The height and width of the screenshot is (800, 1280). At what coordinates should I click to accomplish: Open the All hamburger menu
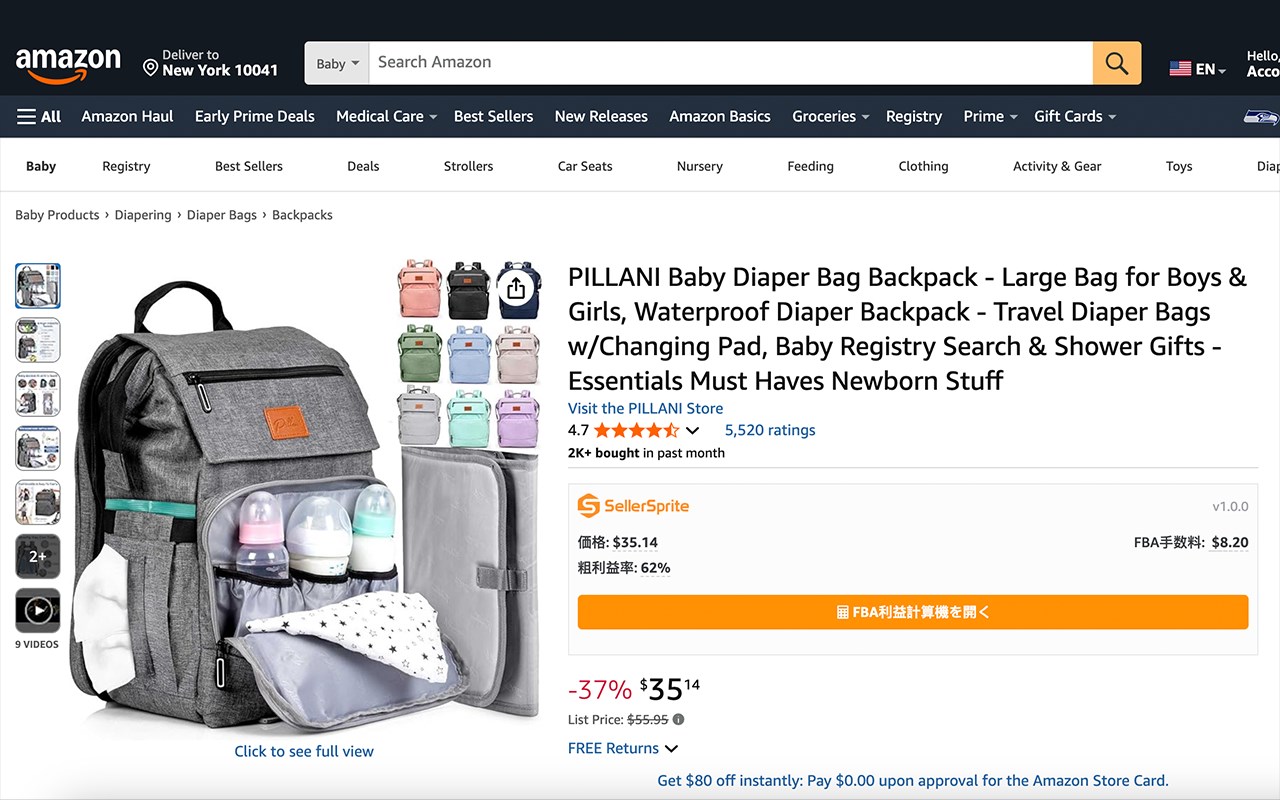[x=39, y=116]
